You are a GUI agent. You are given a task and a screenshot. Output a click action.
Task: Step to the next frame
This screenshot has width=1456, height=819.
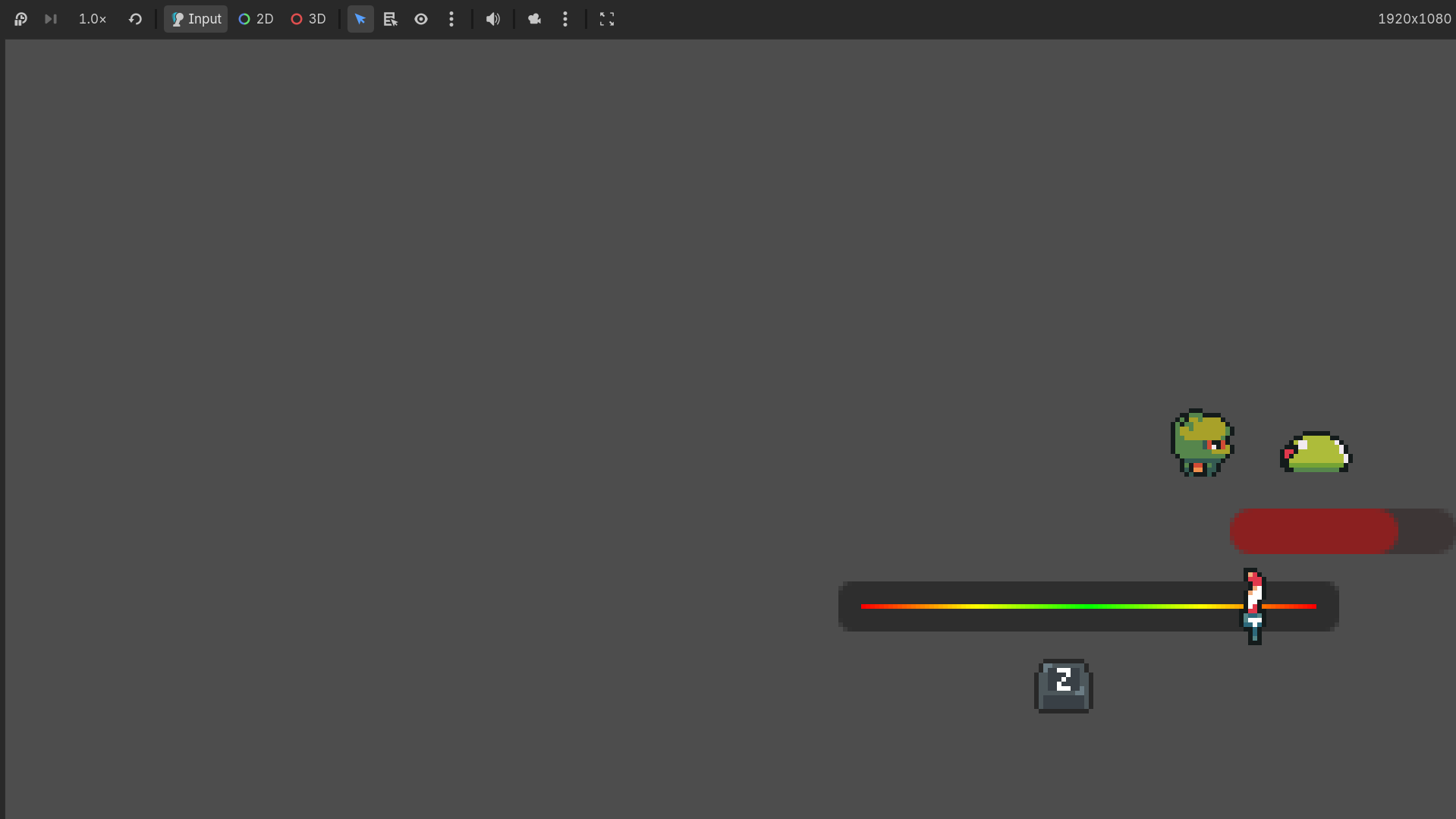pyautogui.click(x=51, y=19)
